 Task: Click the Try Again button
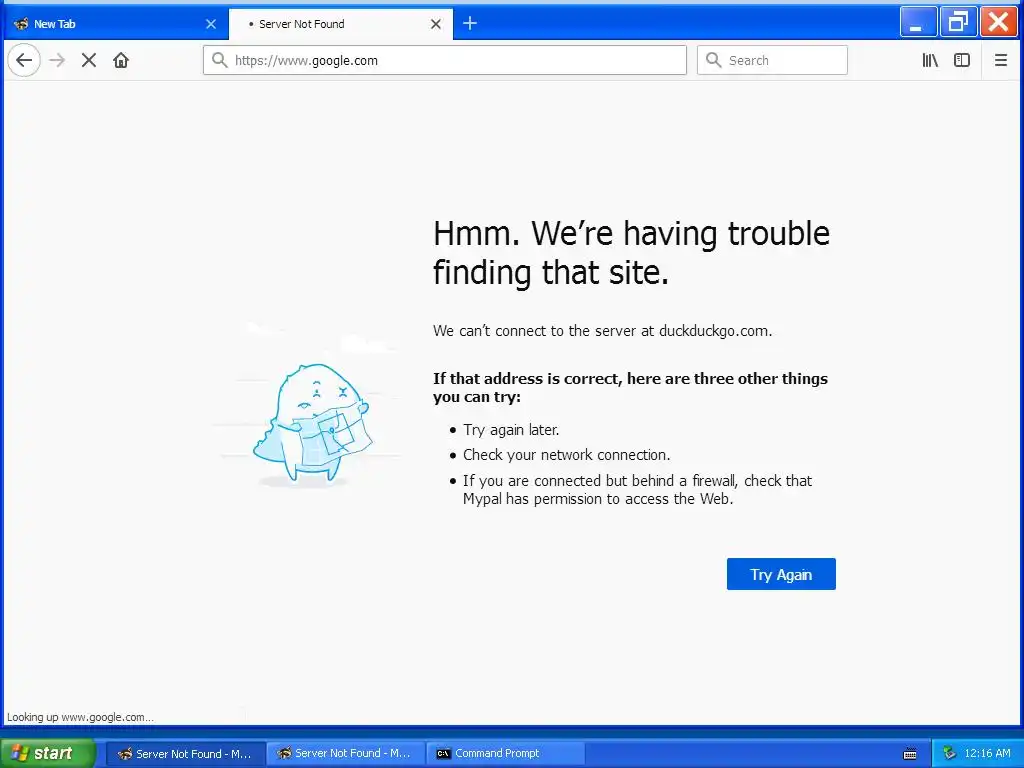click(781, 574)
